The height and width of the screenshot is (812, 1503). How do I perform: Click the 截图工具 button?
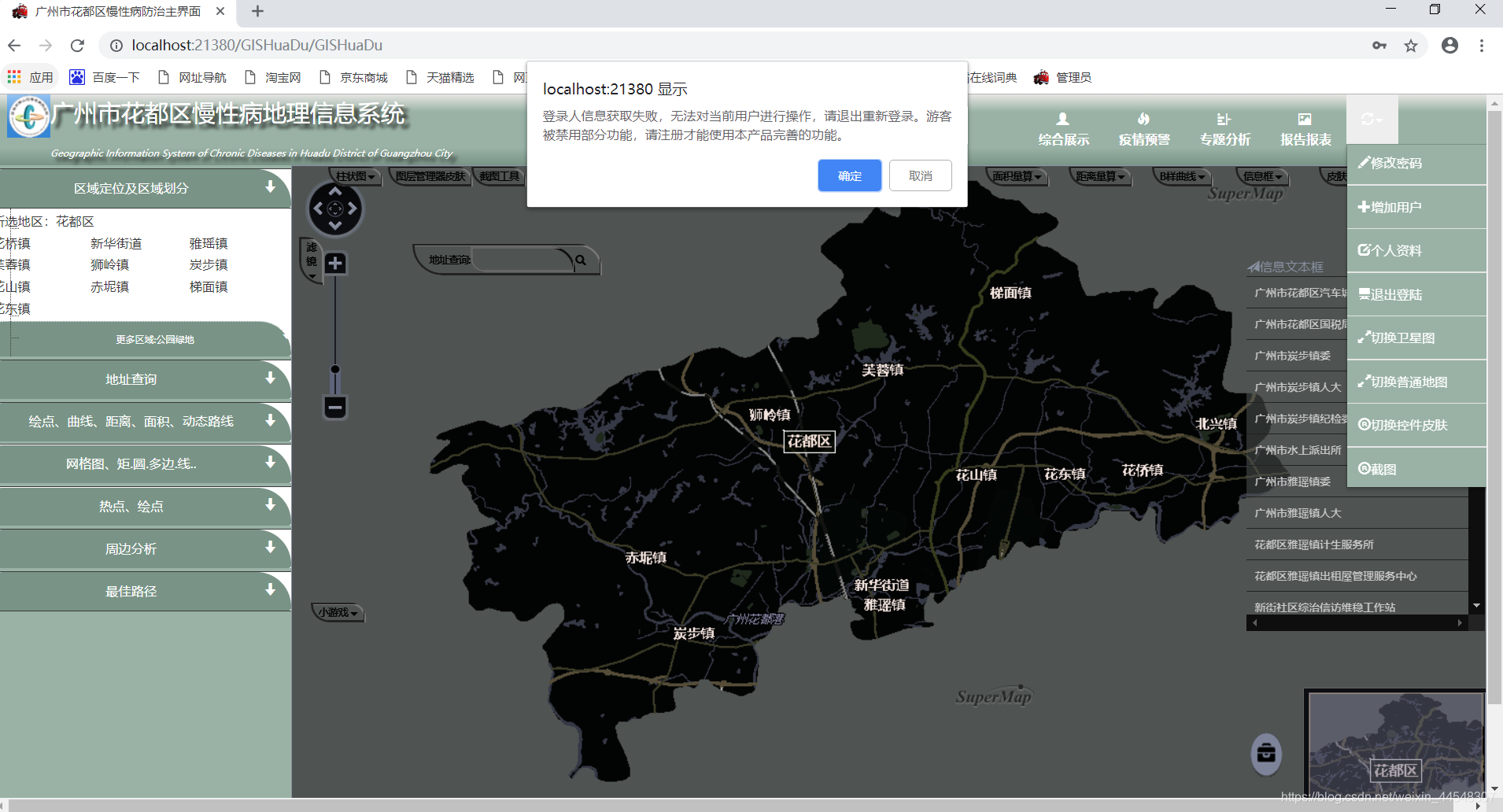pos(500,176)
